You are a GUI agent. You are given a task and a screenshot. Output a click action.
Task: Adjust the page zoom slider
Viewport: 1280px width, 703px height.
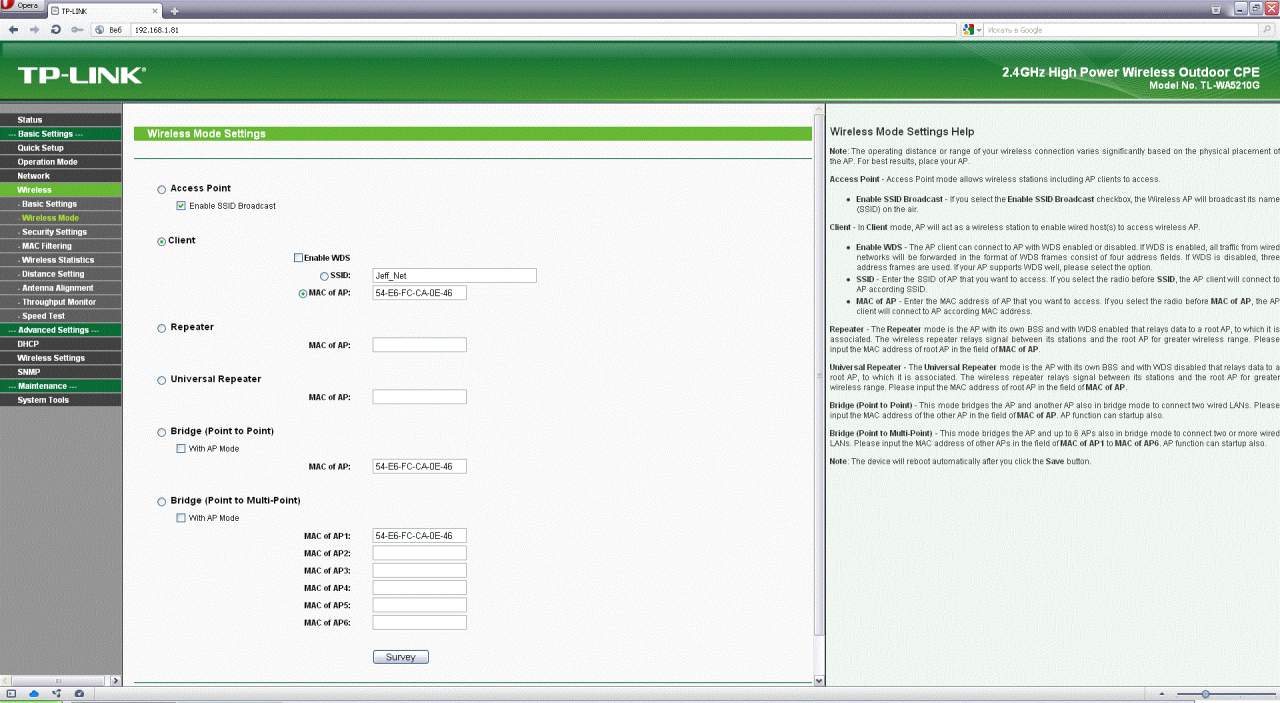(1205, 693)
